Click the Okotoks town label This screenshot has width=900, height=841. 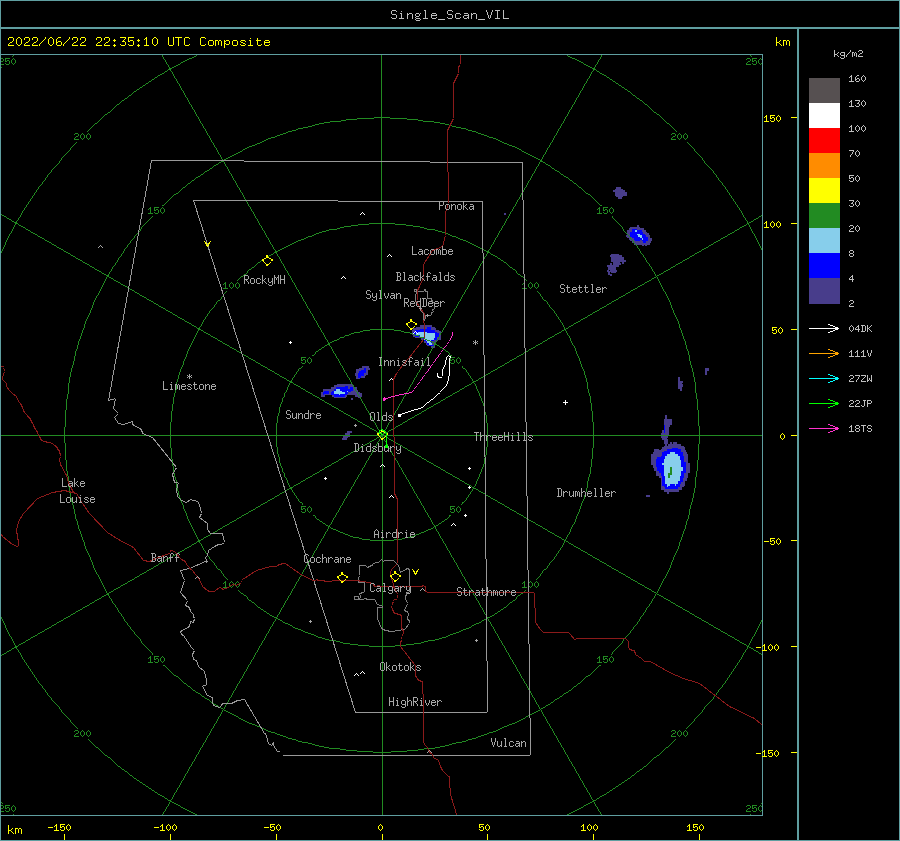pos(400,667)
